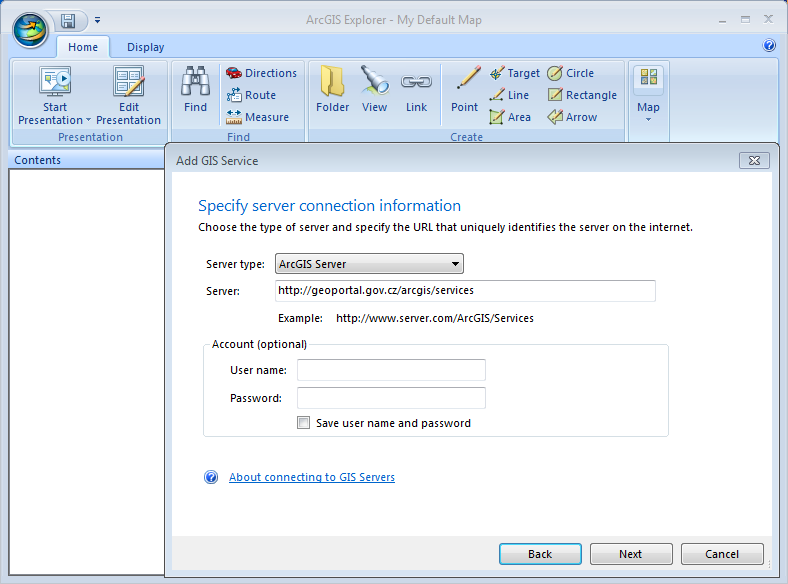The height and width of the screenshot is (584, 788).
Task: Click the Server URL text field
Action: point(465,291)
